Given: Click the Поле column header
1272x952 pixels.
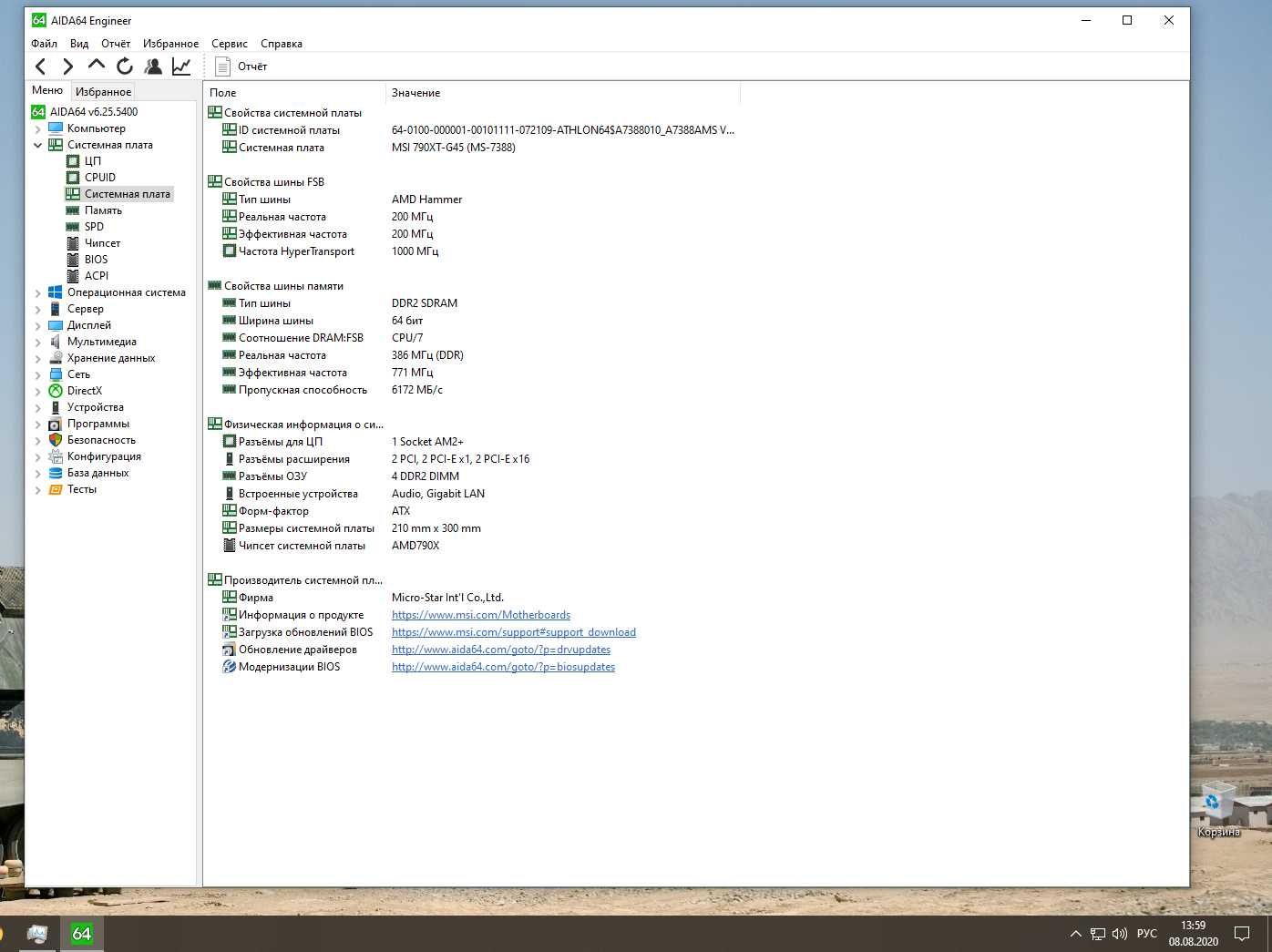Looking at the screenshot, I should click(294, 92).
